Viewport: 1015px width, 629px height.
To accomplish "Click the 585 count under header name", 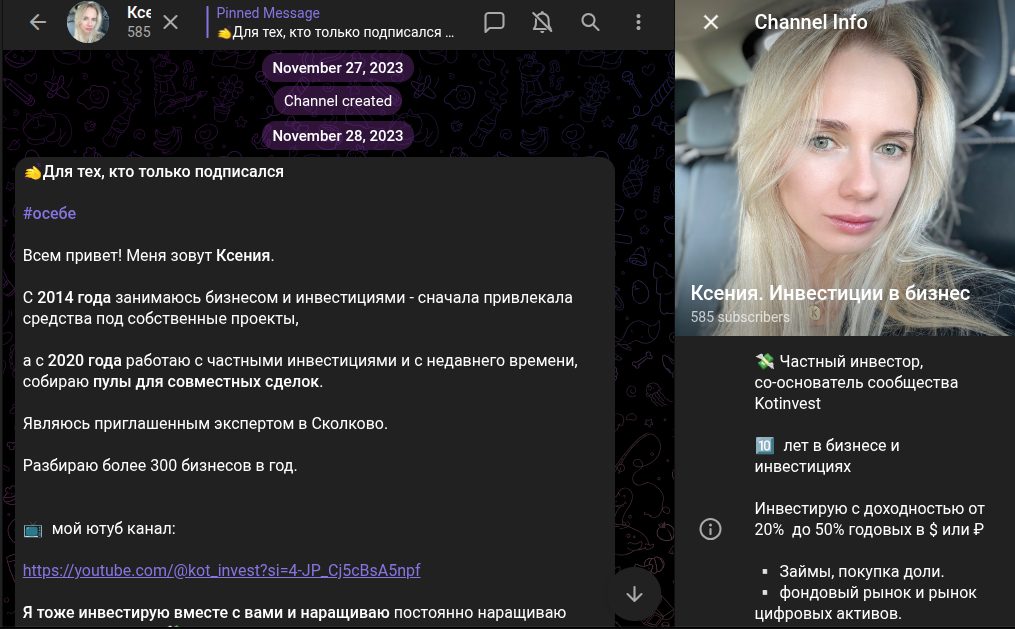I will pyautogui.click(x=139, y=32).
